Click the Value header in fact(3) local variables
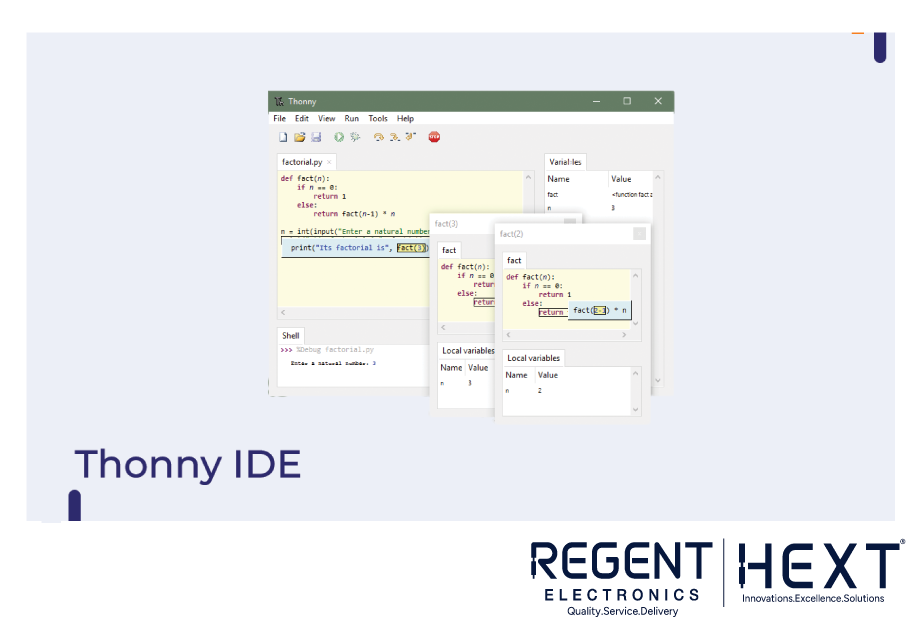Image resolution: width=922 pixels, height=636 pixels. point(479,368)
